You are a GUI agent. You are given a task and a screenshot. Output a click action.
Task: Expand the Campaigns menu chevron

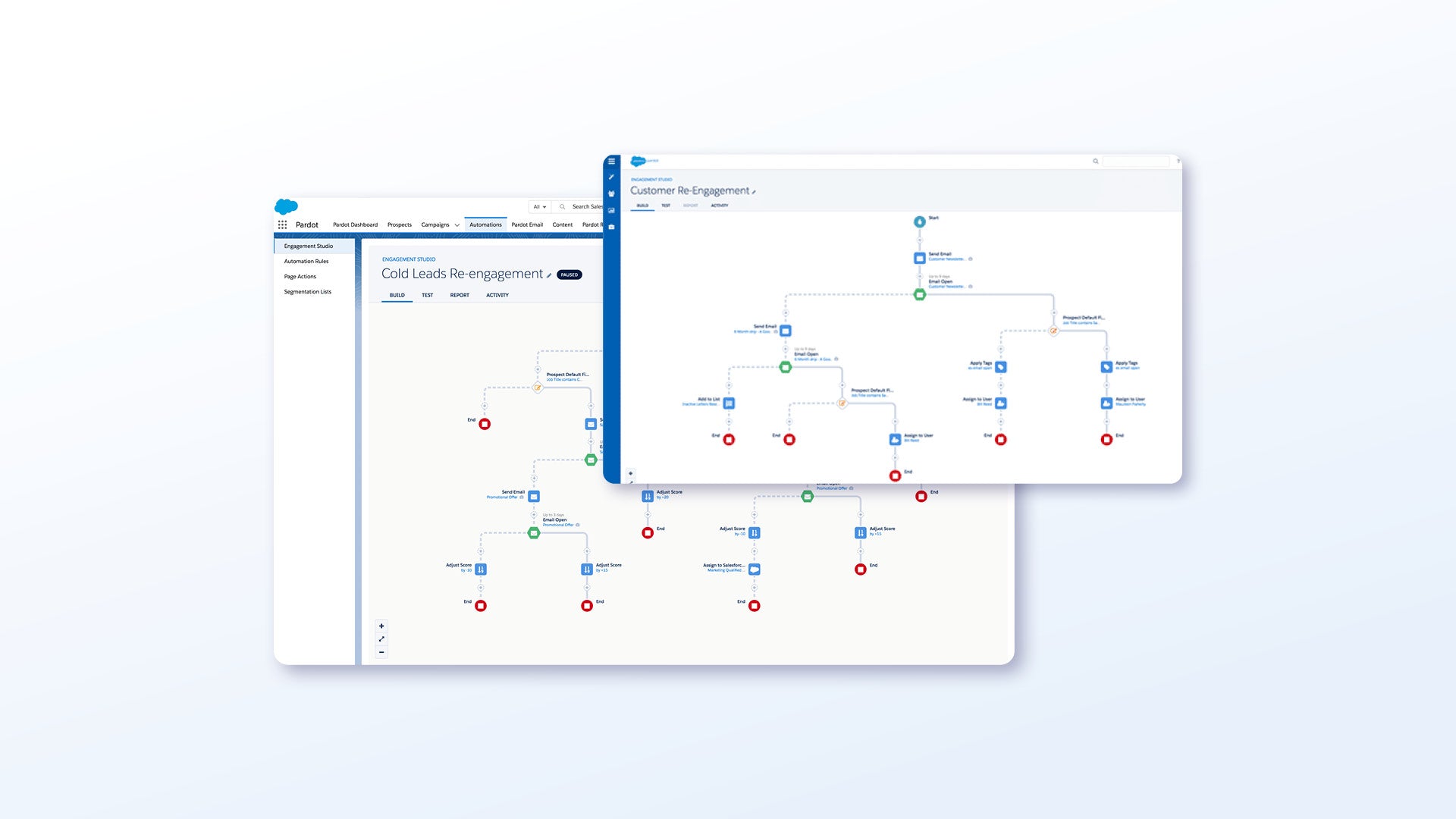point(457,225)
